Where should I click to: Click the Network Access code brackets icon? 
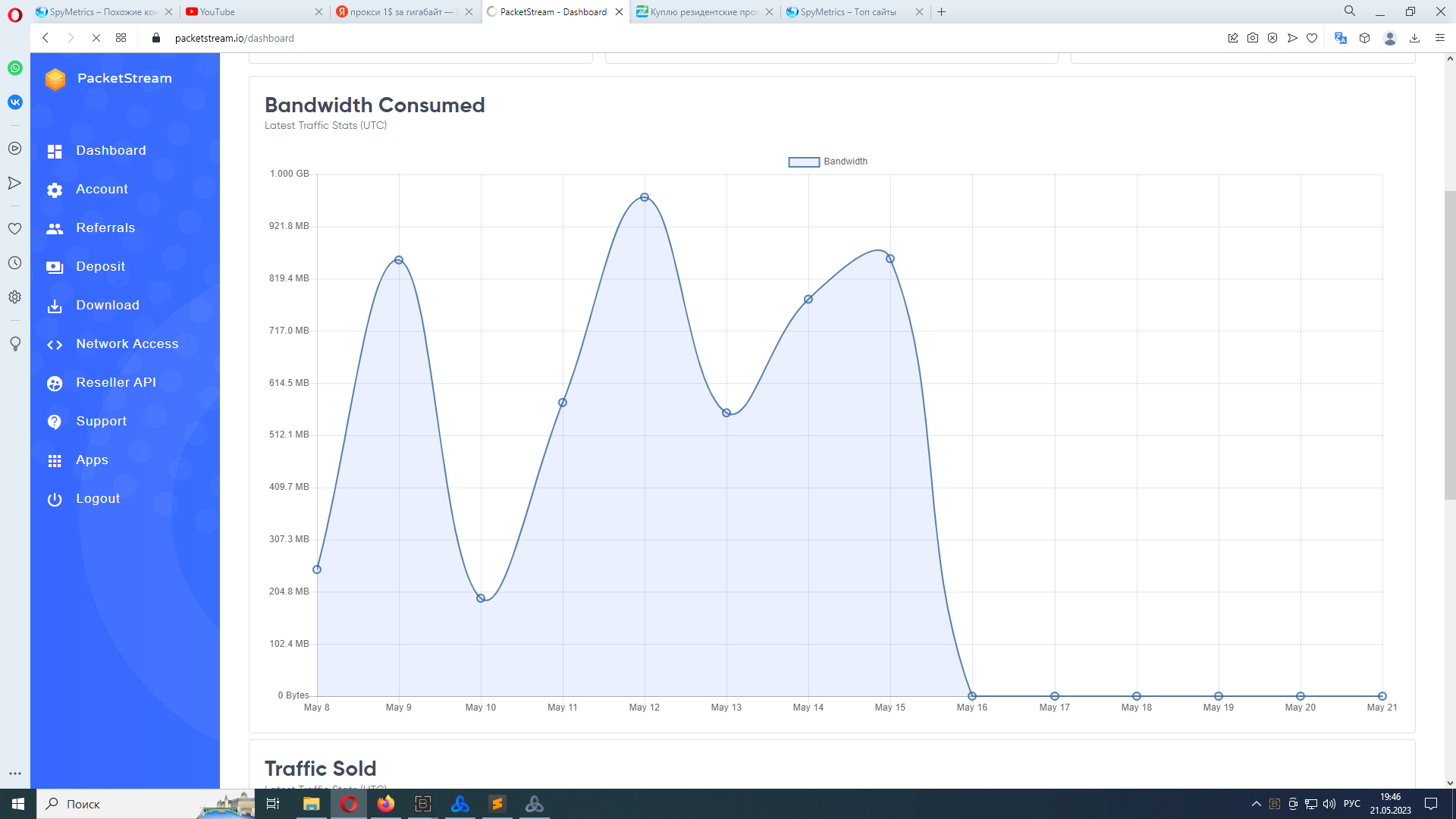pyautogui.click(x=55, y=345)
